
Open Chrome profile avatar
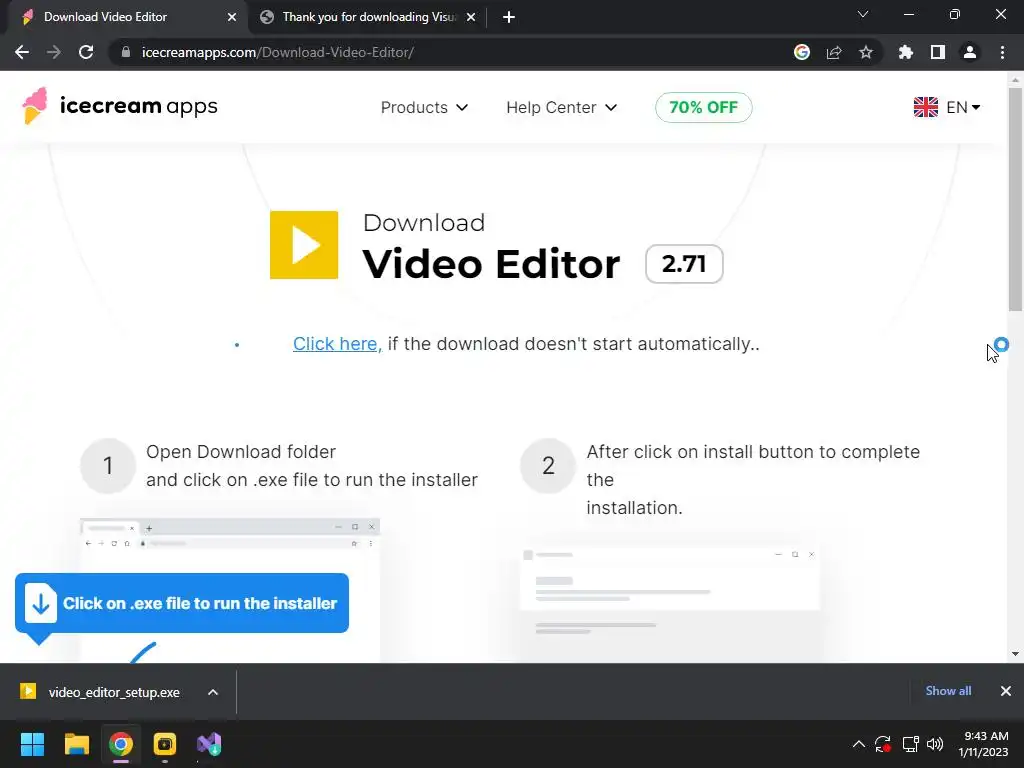(970, 52)
